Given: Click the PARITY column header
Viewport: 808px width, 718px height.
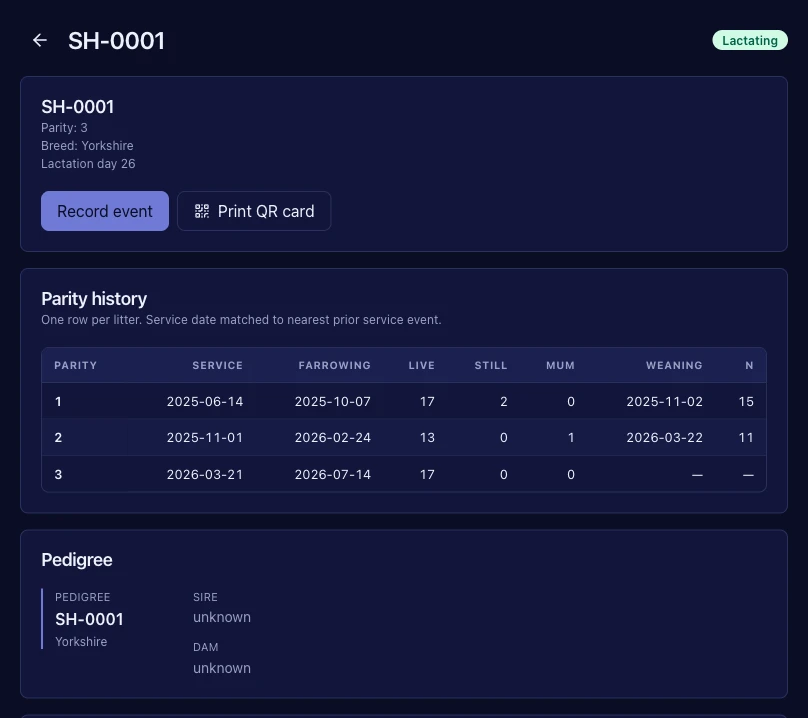Looking at the screenshot, I should [75, 365].
